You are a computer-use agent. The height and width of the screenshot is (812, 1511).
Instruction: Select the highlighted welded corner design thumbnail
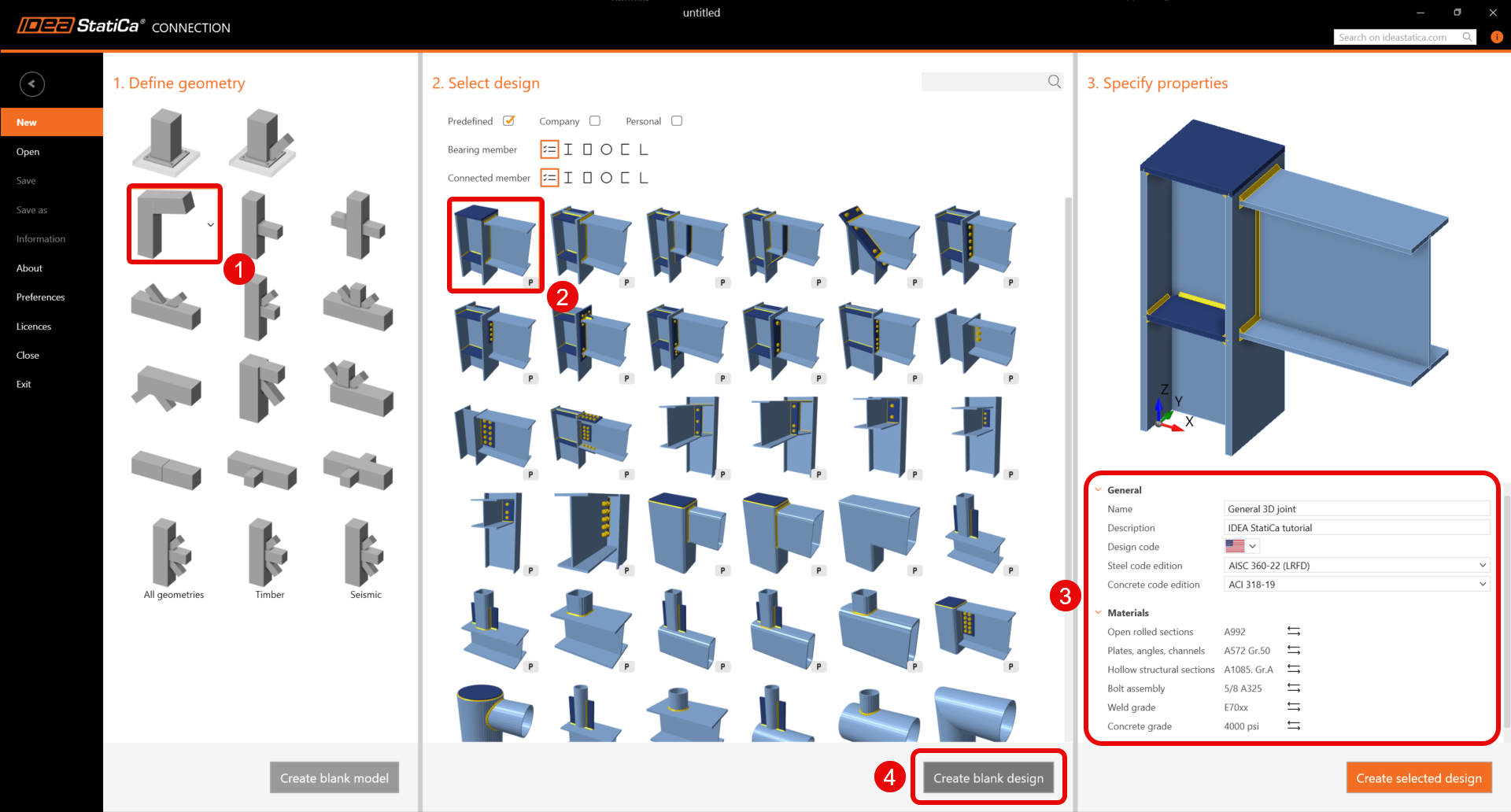[496, 245]
